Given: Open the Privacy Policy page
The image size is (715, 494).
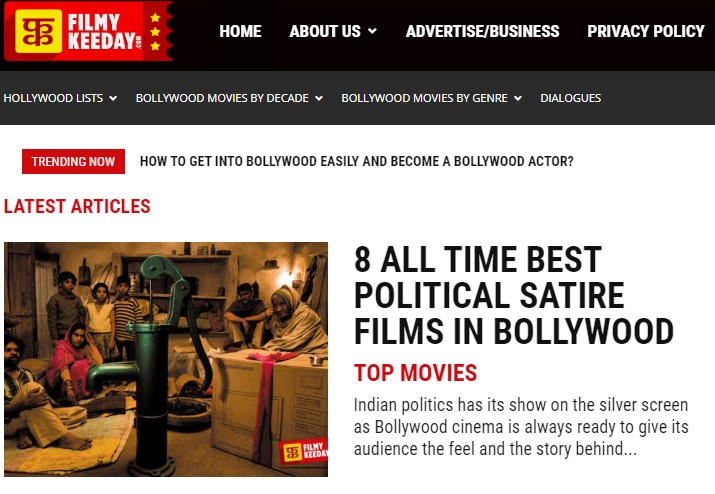Looking at the screenshot, I should (x=646, y=31).
